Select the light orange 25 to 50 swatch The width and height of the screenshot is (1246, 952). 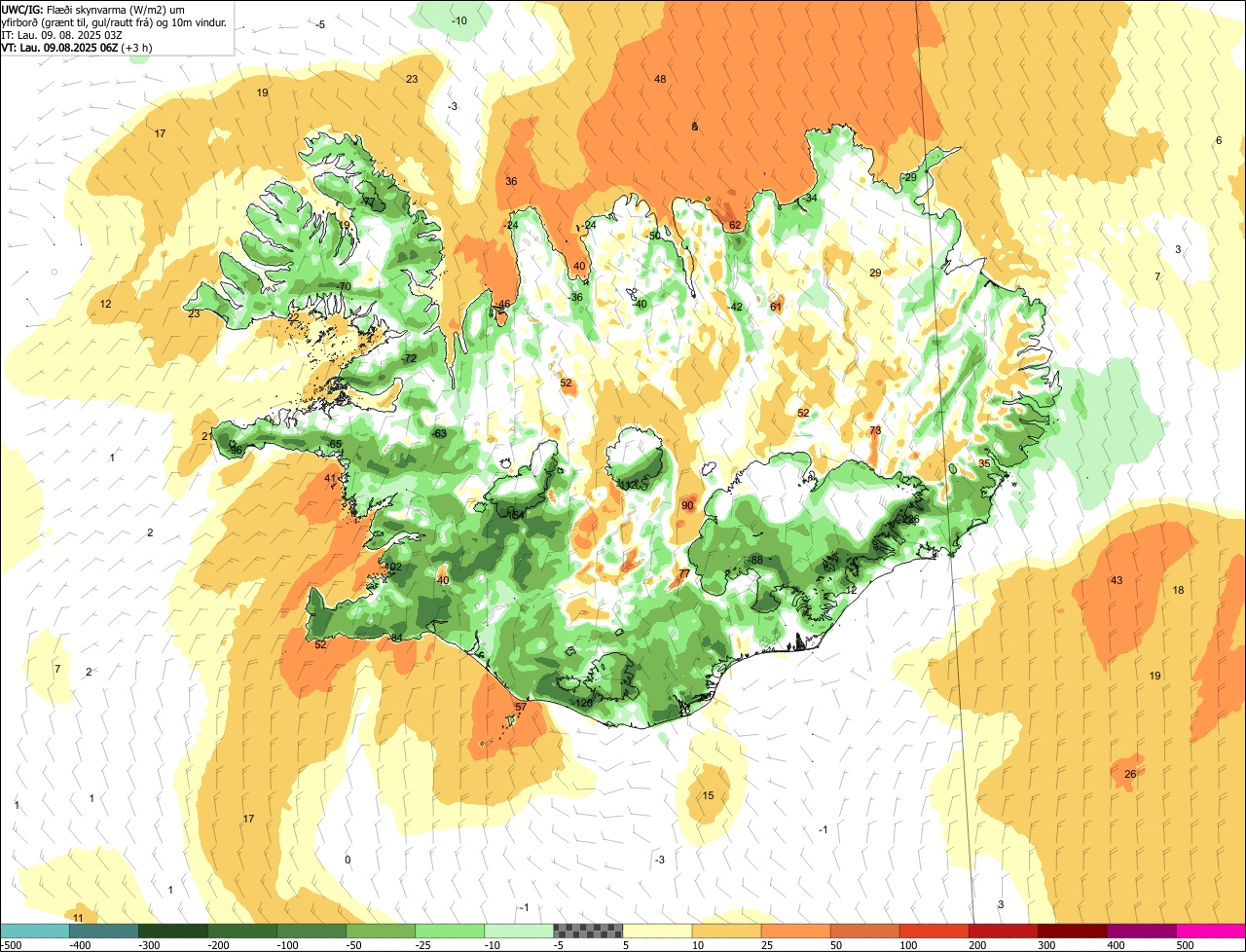pyautogui.click(x=796, y=931)
